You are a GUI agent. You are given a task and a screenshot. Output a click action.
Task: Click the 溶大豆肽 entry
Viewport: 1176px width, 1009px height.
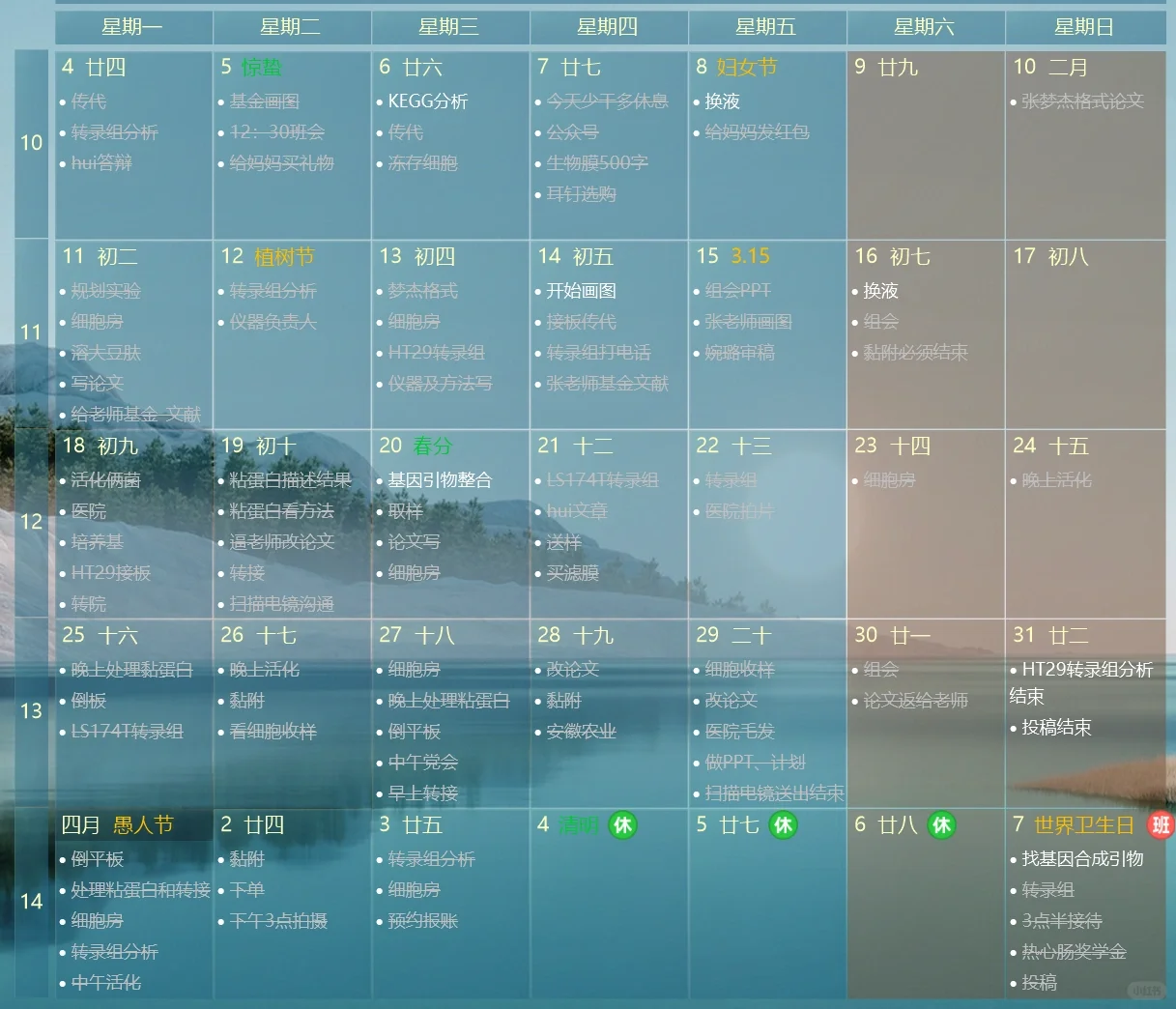click(x=106, y=353)
